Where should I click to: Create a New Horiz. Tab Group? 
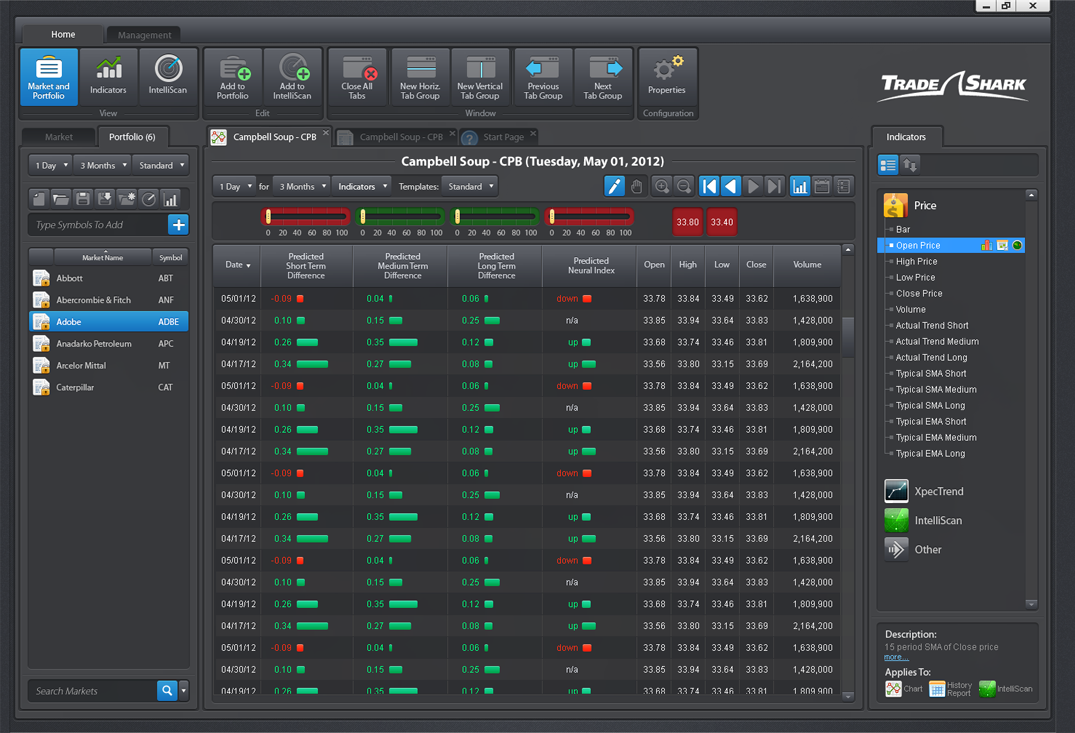tap(420, 77)
